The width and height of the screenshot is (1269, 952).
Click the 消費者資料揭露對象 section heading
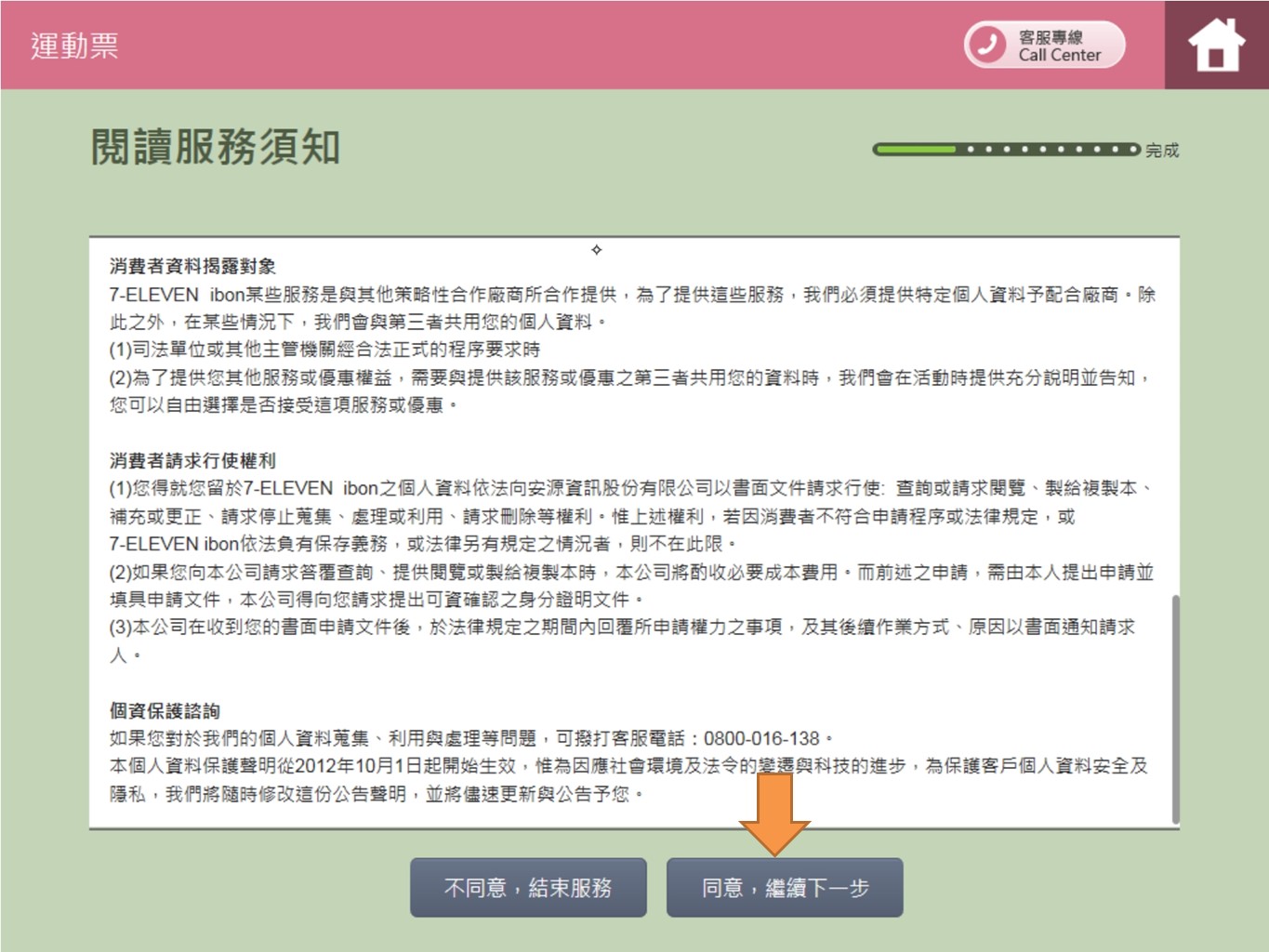tap(192, 267)
